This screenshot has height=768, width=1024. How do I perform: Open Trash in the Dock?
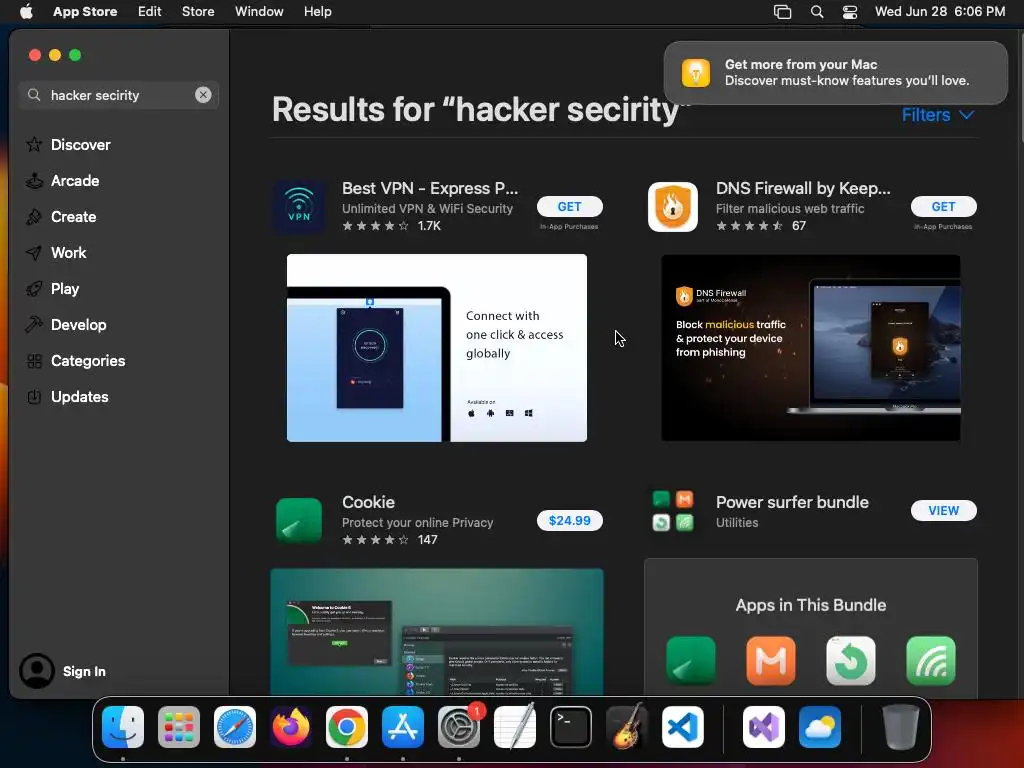901,727
